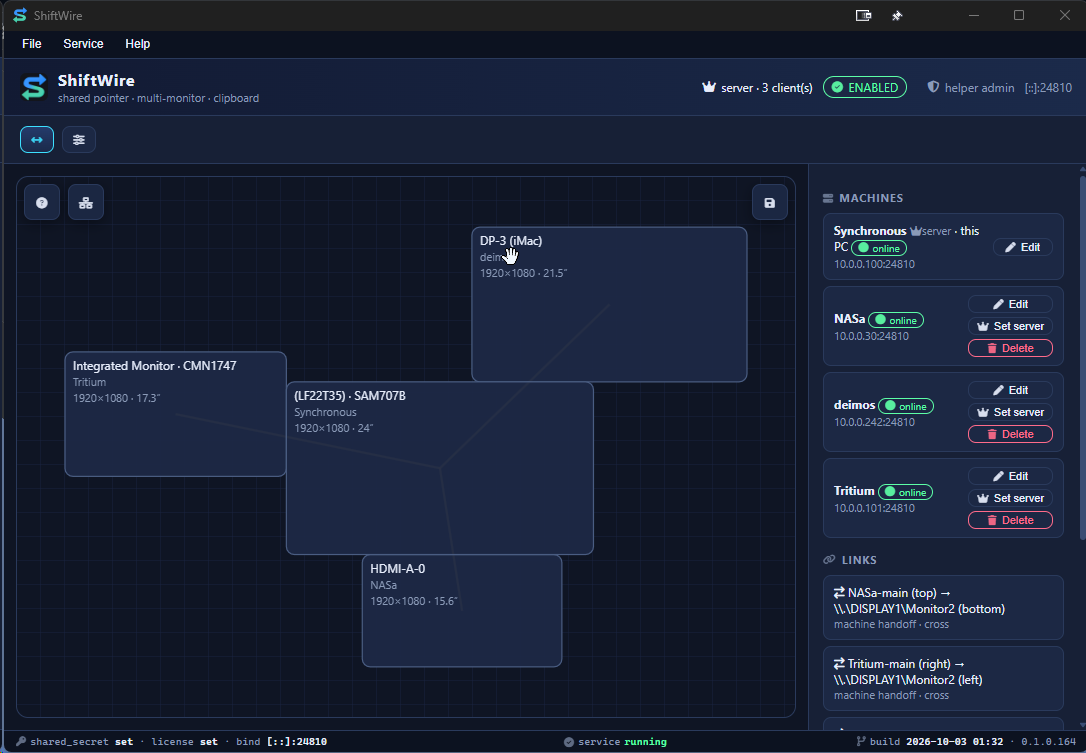Click the help question mark icon on canvas
Viewport: 1086px width, 753px height.
click(x=42, y=202)
